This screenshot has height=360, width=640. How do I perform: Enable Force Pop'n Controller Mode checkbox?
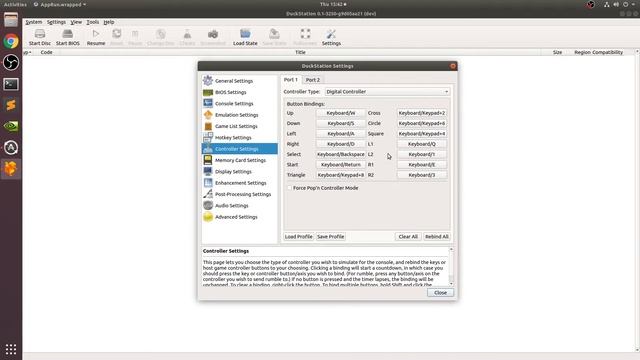[289, 188]
